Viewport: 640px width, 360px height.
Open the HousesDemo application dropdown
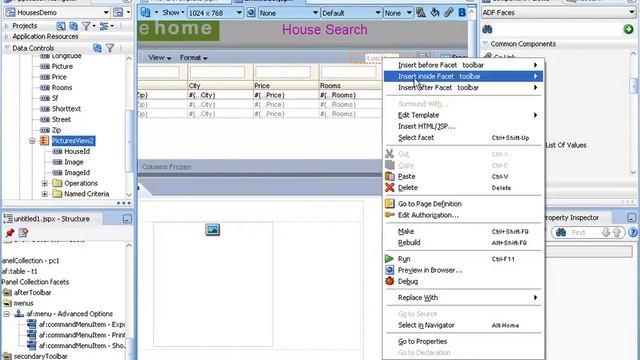point(106,13)
